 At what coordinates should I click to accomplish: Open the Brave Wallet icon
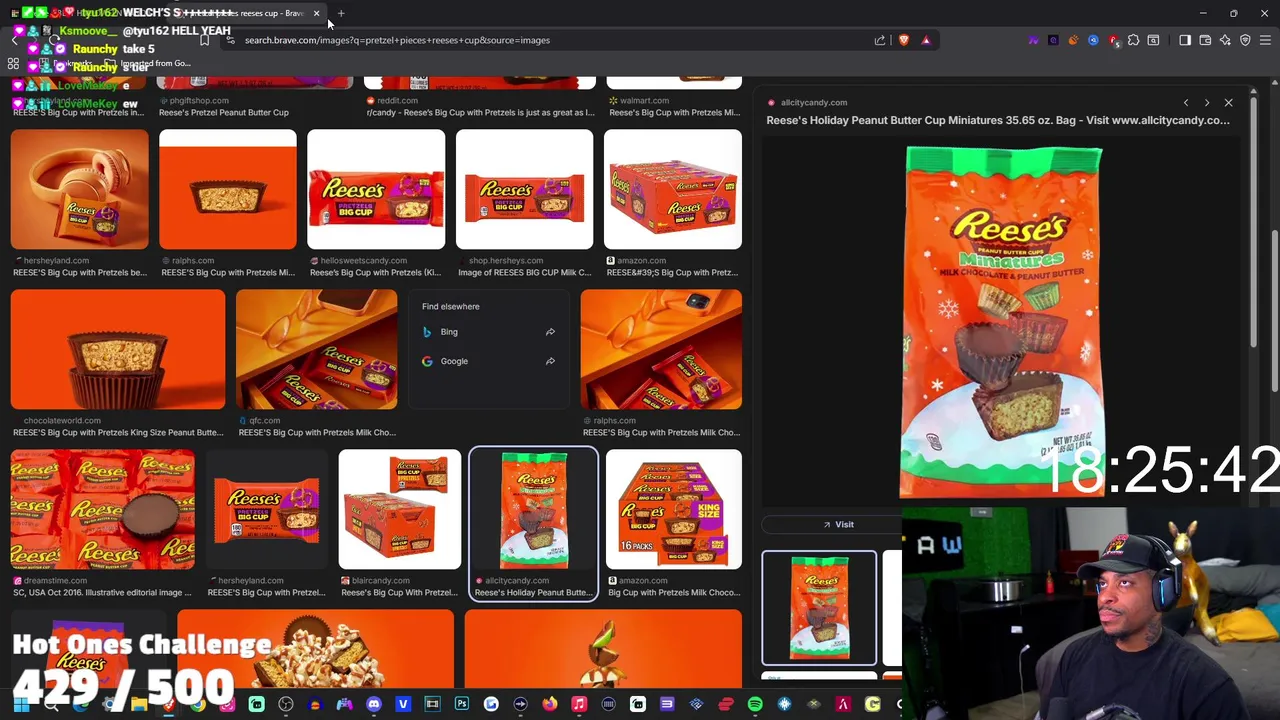tap(1205, 40)
